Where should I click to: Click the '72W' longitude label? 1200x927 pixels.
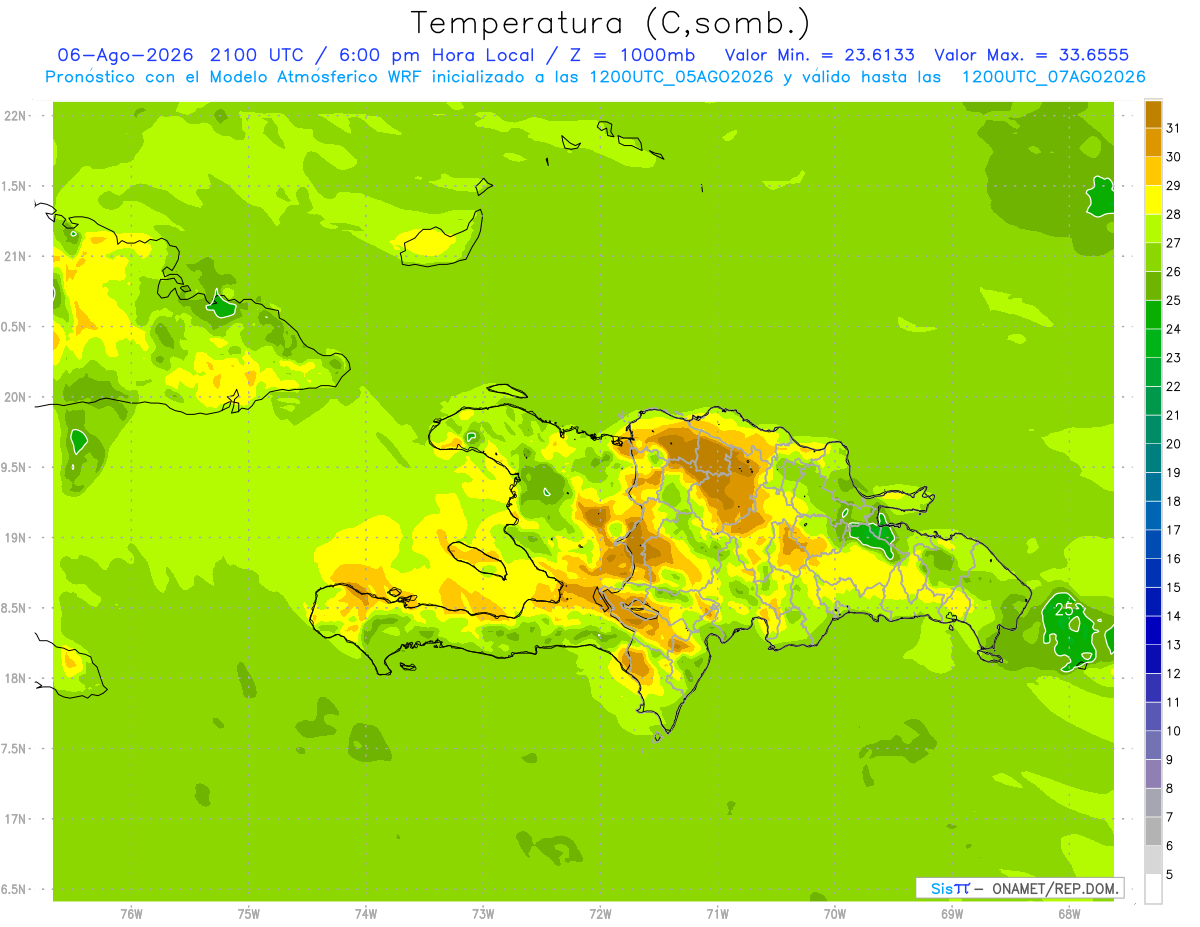coord(600,913)
